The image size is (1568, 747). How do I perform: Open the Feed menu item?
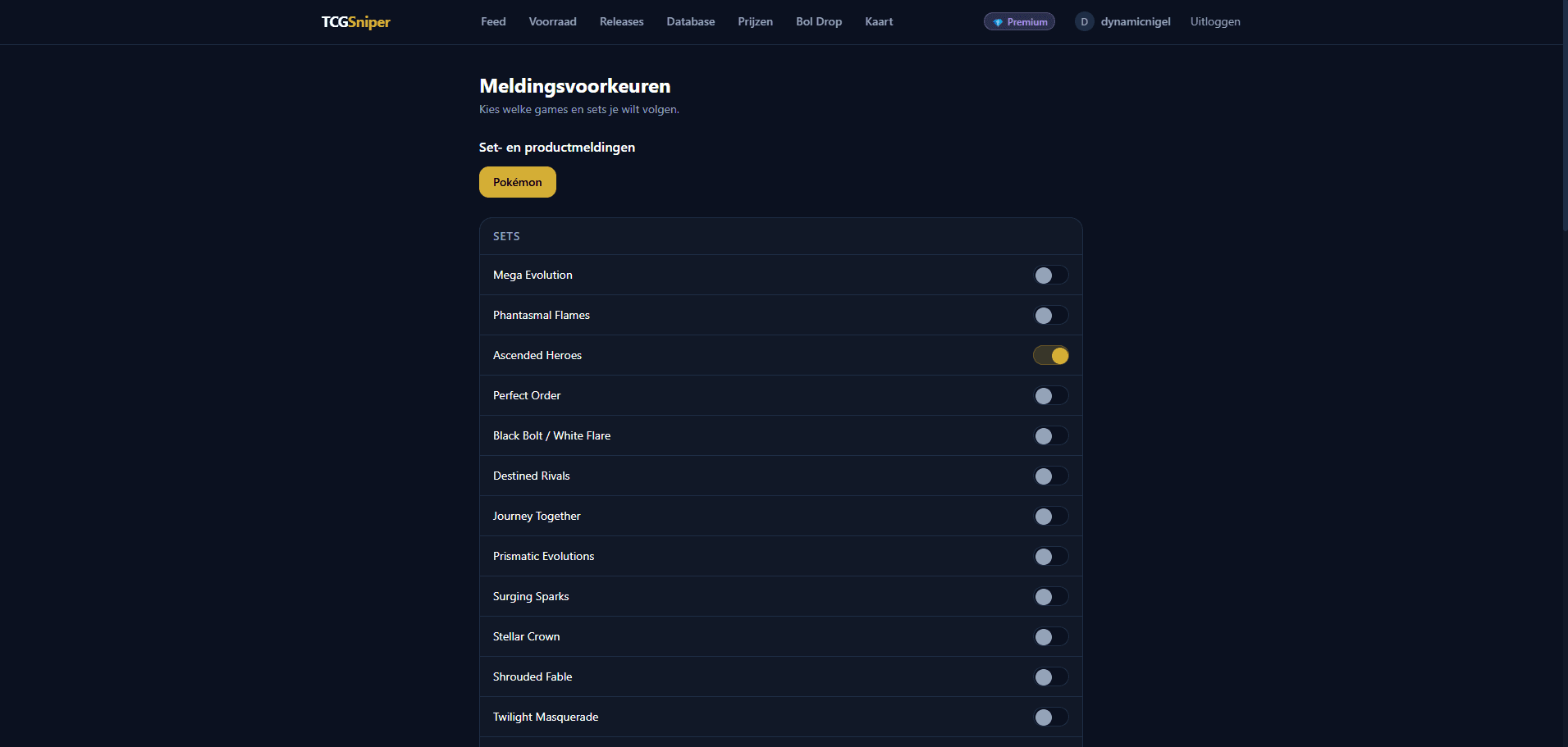coord(493,22)
